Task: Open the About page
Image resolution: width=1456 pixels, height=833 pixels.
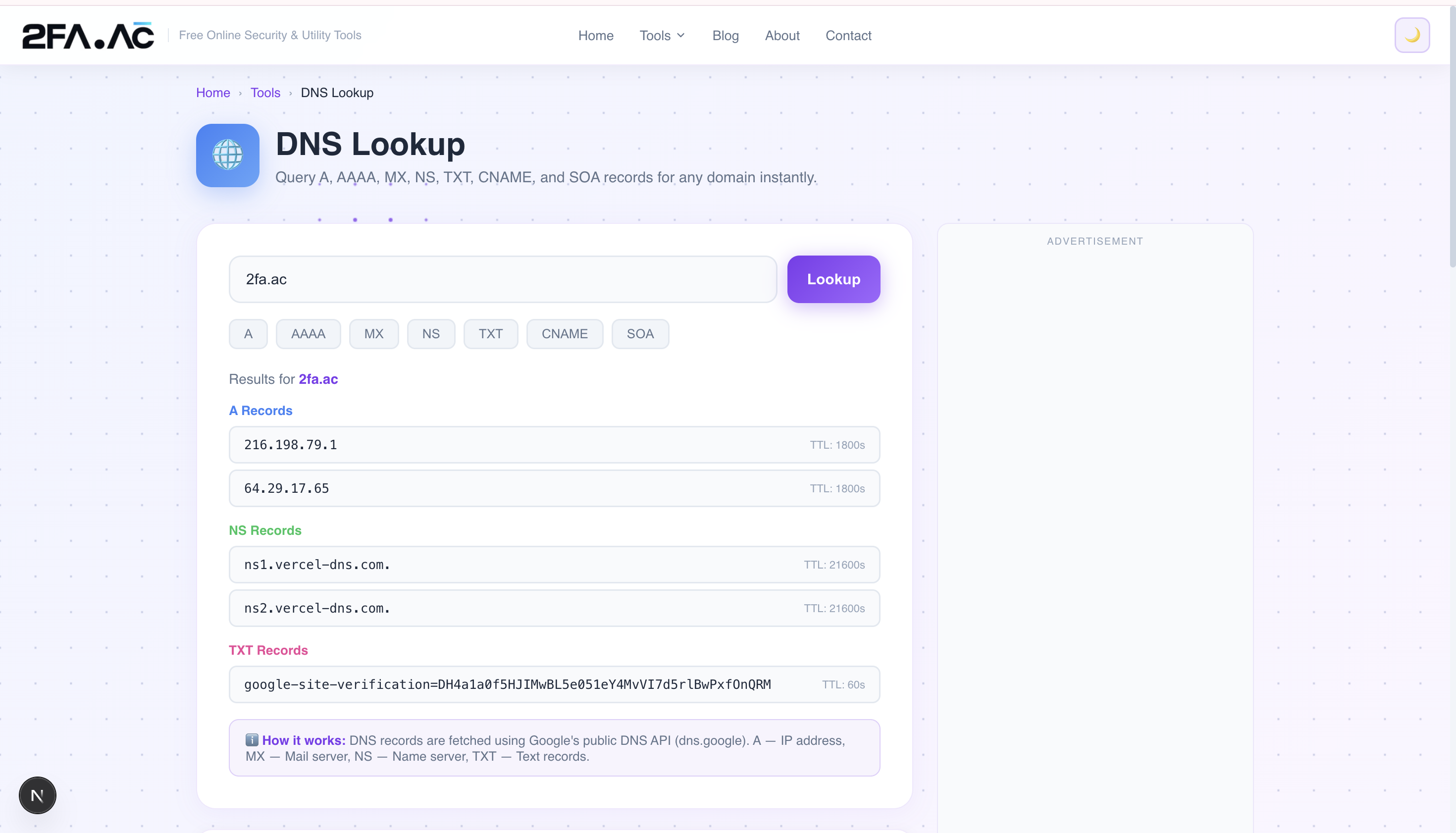Action: 782,36
